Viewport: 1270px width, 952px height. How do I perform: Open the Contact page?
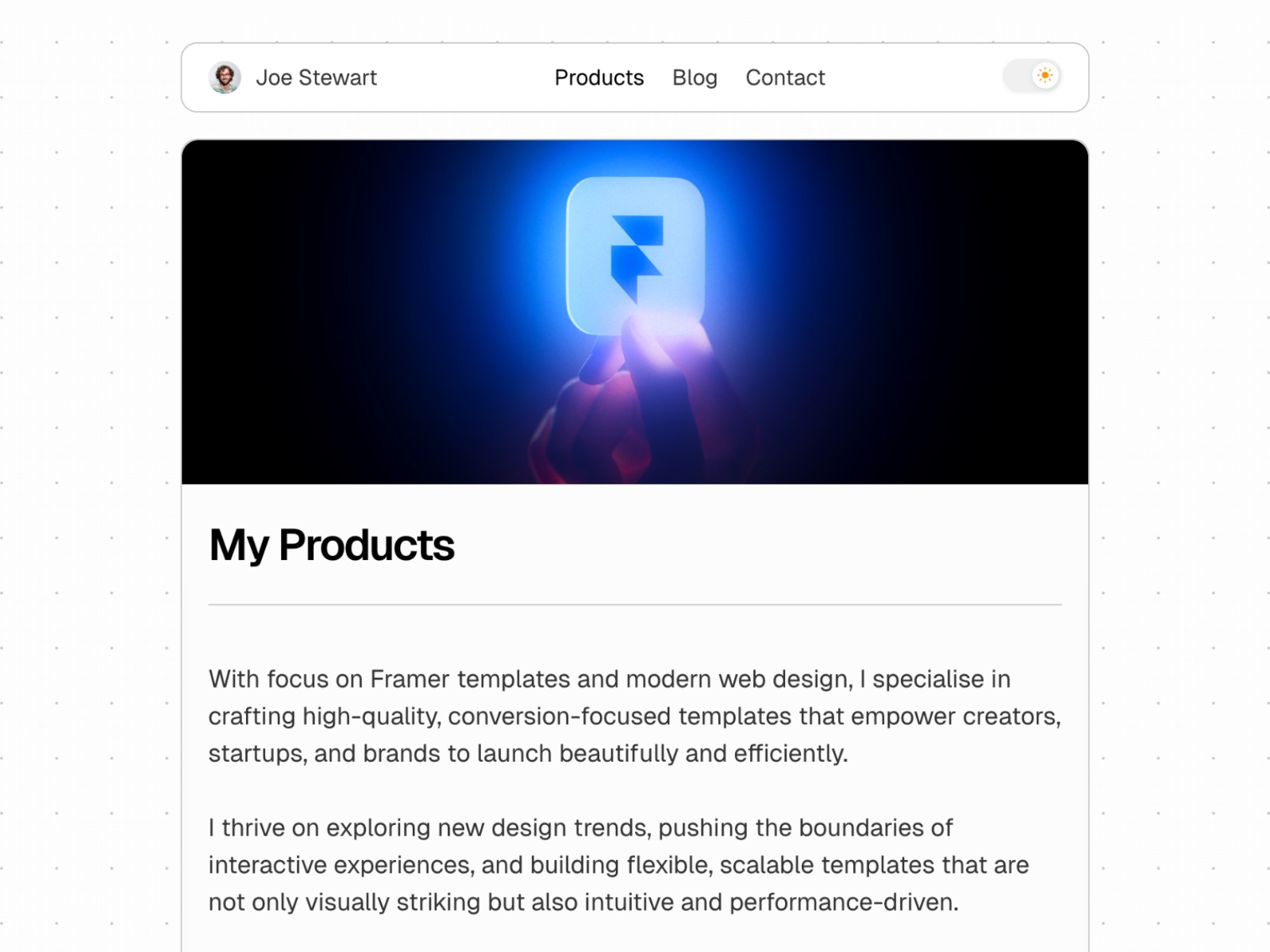click(x=785, y=77)
